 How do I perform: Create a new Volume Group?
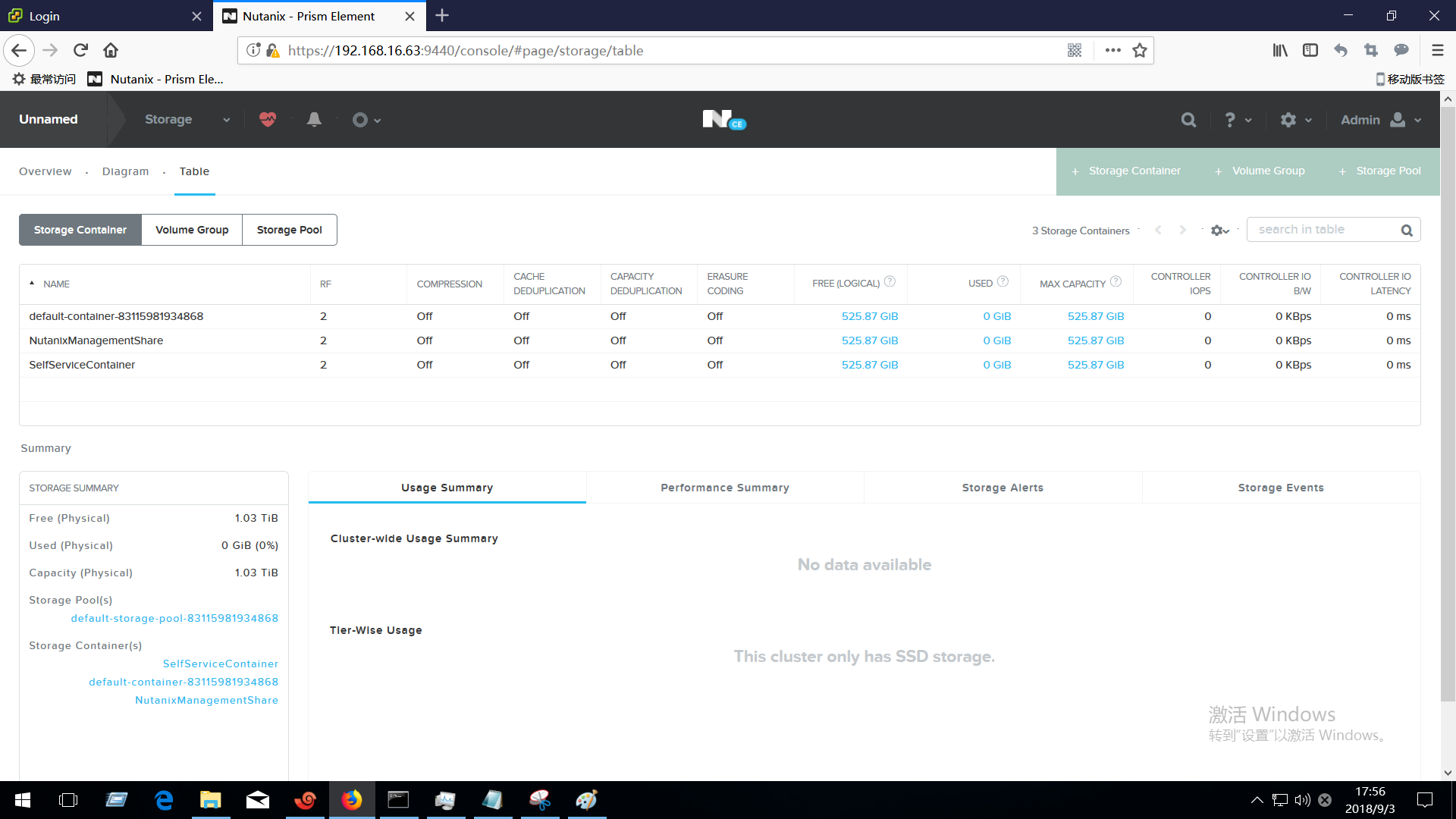[1260, 171]
